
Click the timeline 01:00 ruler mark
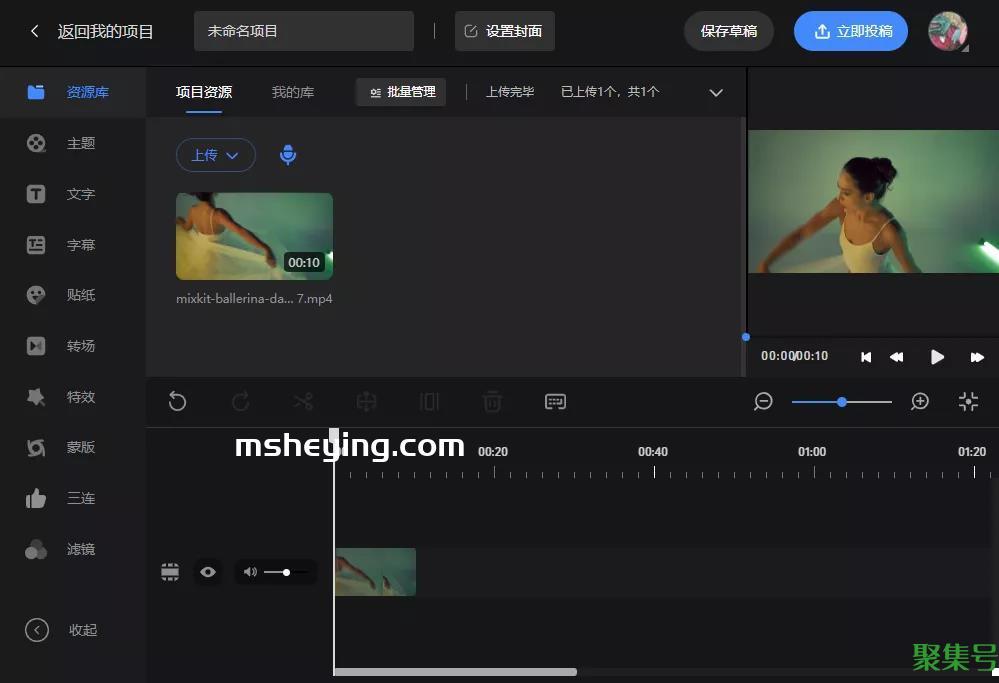tap(812, 452)
